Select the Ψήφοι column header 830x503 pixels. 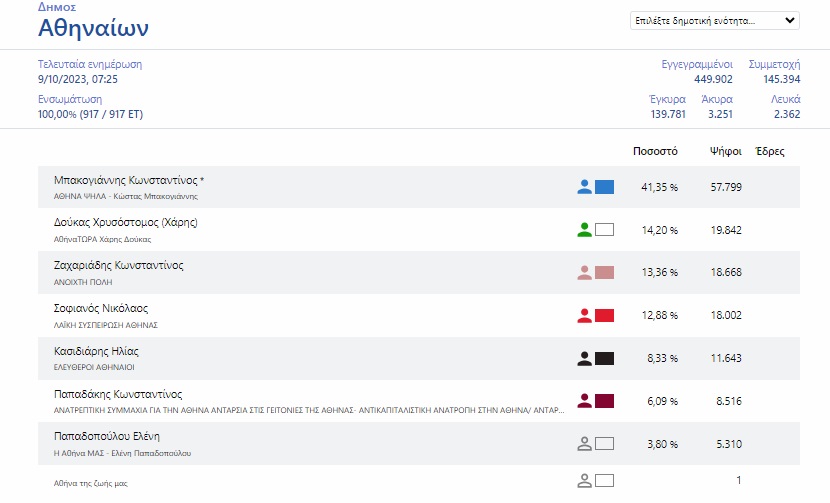coord(725,152)
